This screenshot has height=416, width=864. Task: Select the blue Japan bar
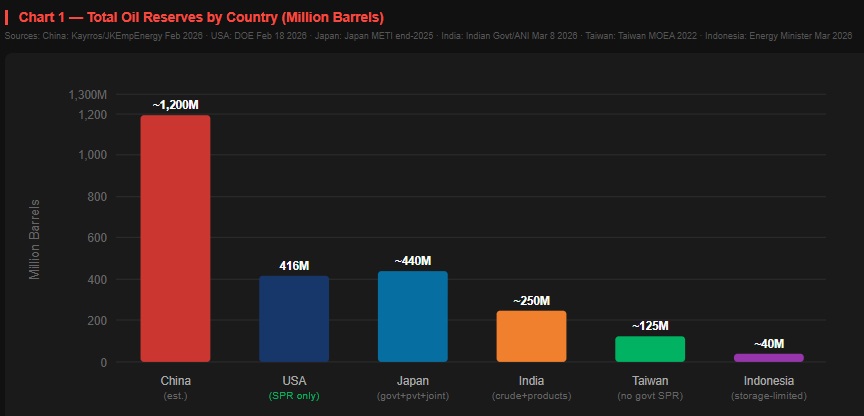pos(413,316)
